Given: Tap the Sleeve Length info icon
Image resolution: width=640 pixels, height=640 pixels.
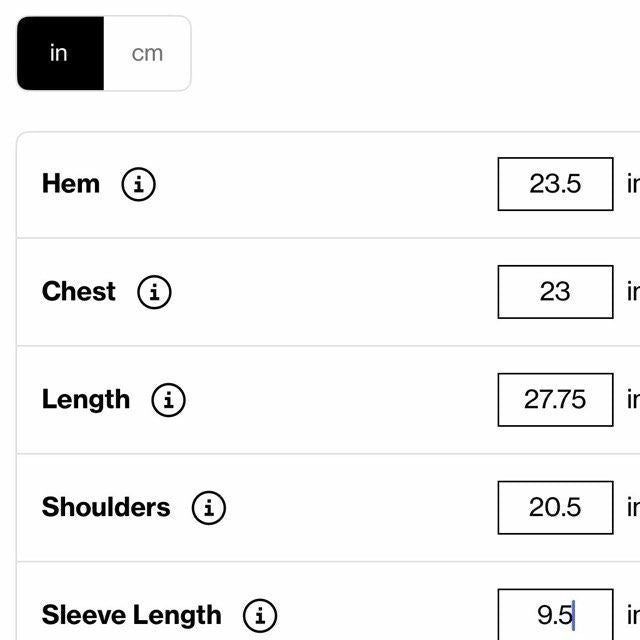Looking at the screenshot, I should 259,615.
